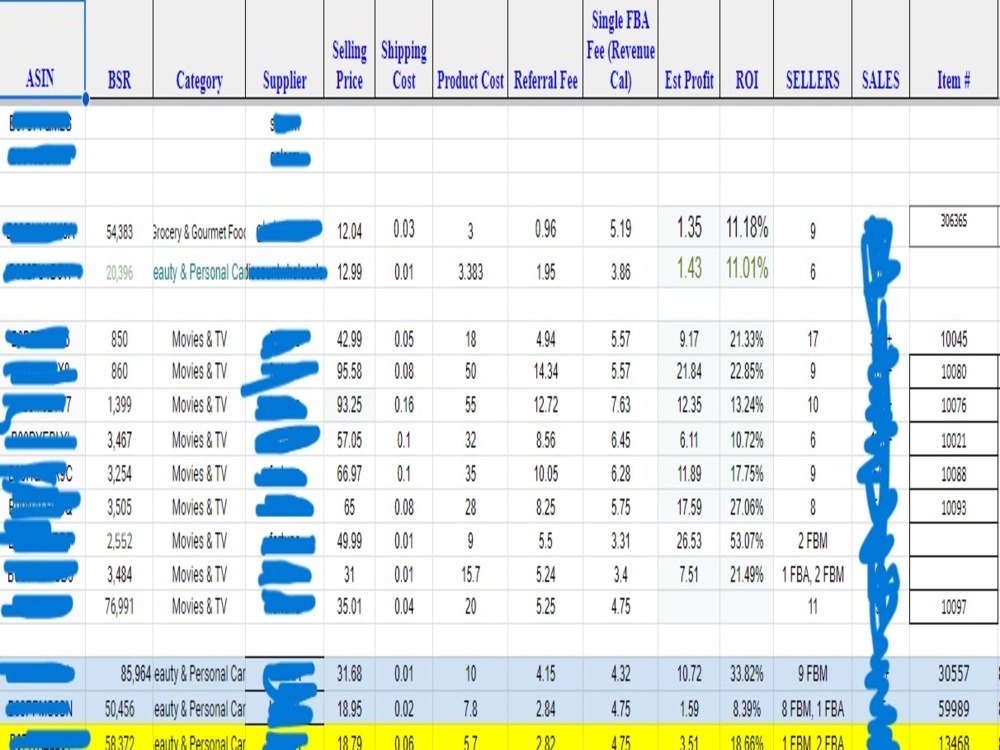Select Est Profit cell 1.35
Image resolution: width=1000 pixels, height=750 pixels.
[689, 227]
